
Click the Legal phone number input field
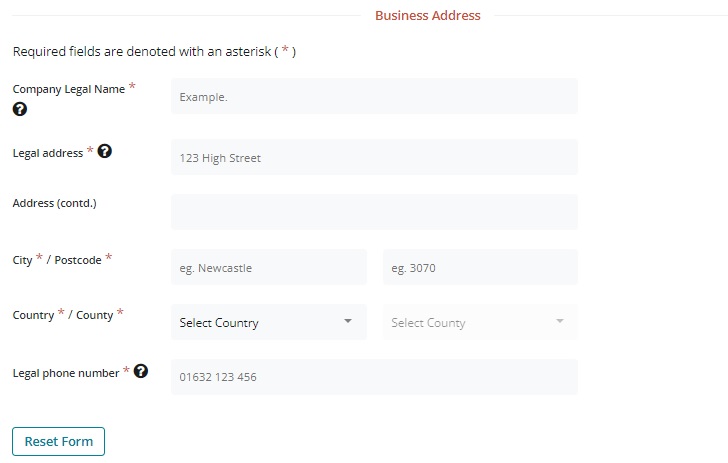point(374,377)
